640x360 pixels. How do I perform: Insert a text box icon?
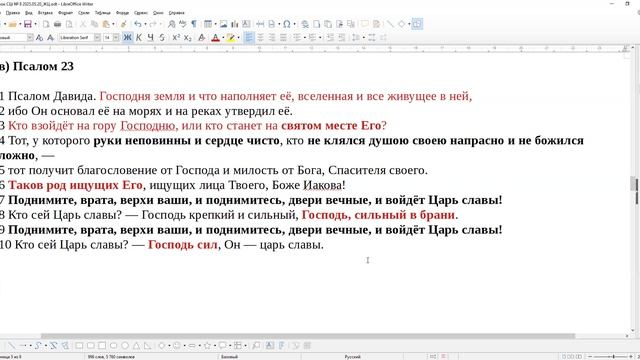point(246,24)
